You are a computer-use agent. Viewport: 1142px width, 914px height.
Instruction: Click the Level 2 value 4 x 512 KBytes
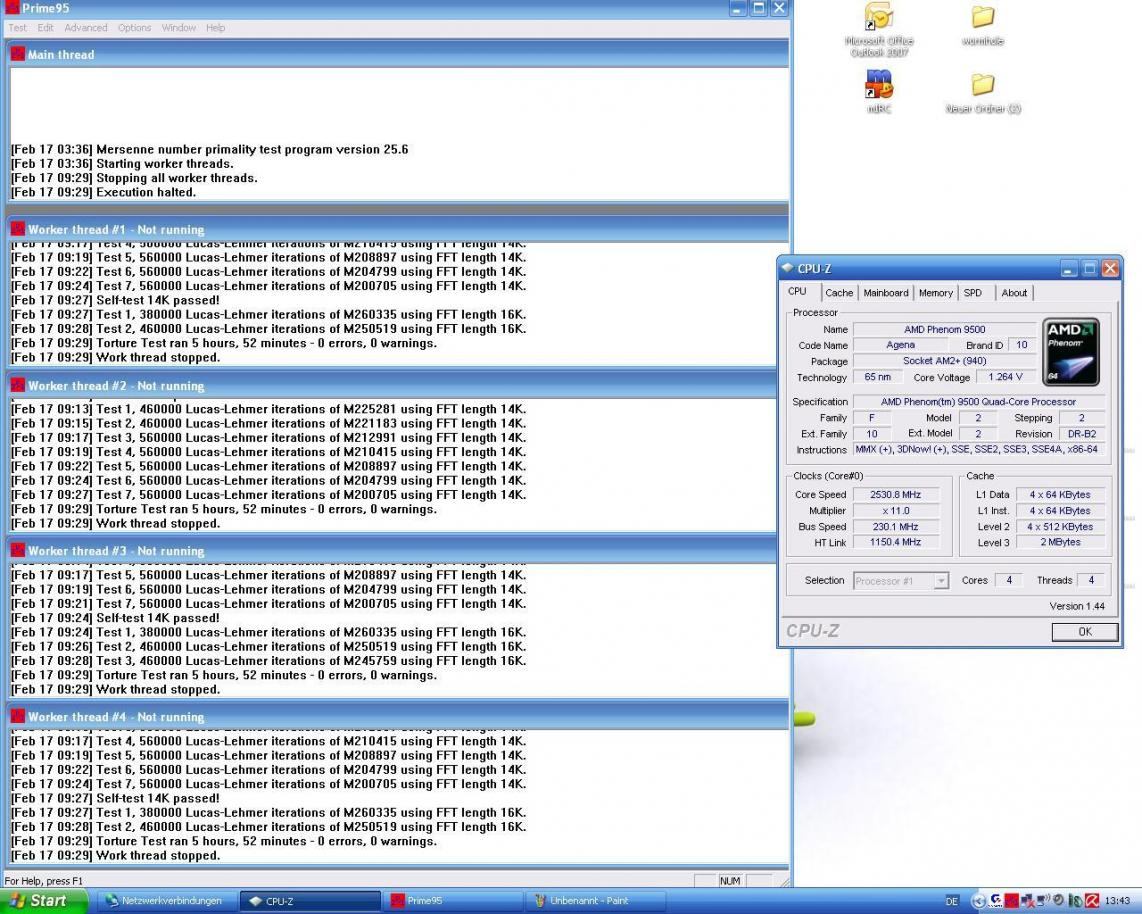1060,527
